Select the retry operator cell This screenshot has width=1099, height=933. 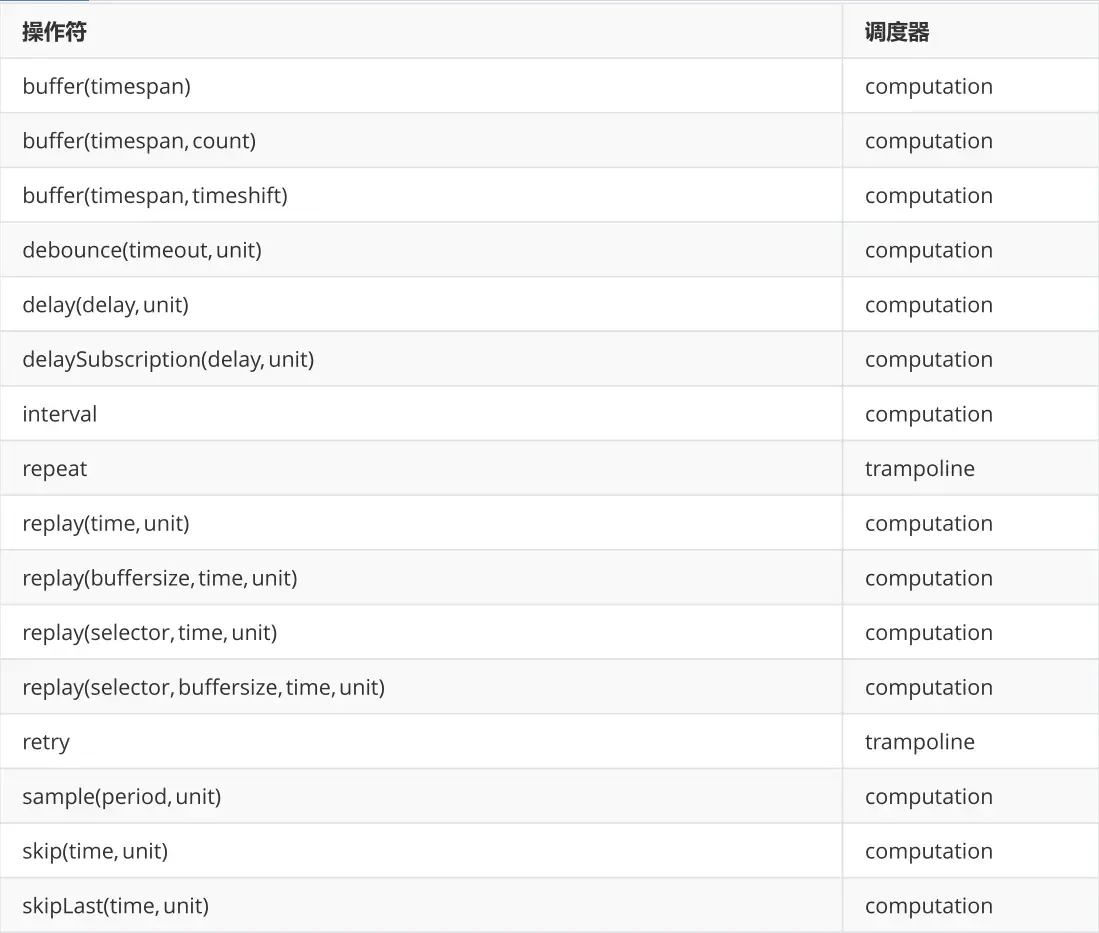point(421,742)
